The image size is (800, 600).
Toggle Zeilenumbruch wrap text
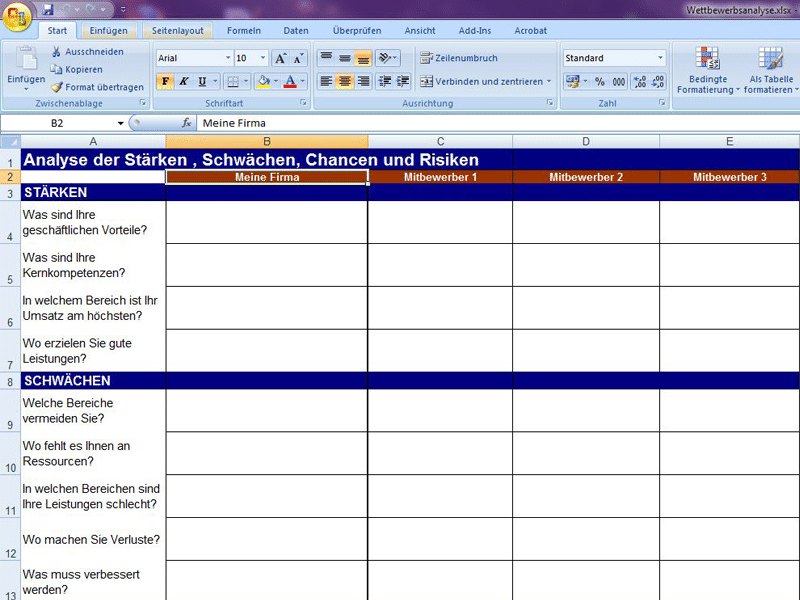click(459, 58)
